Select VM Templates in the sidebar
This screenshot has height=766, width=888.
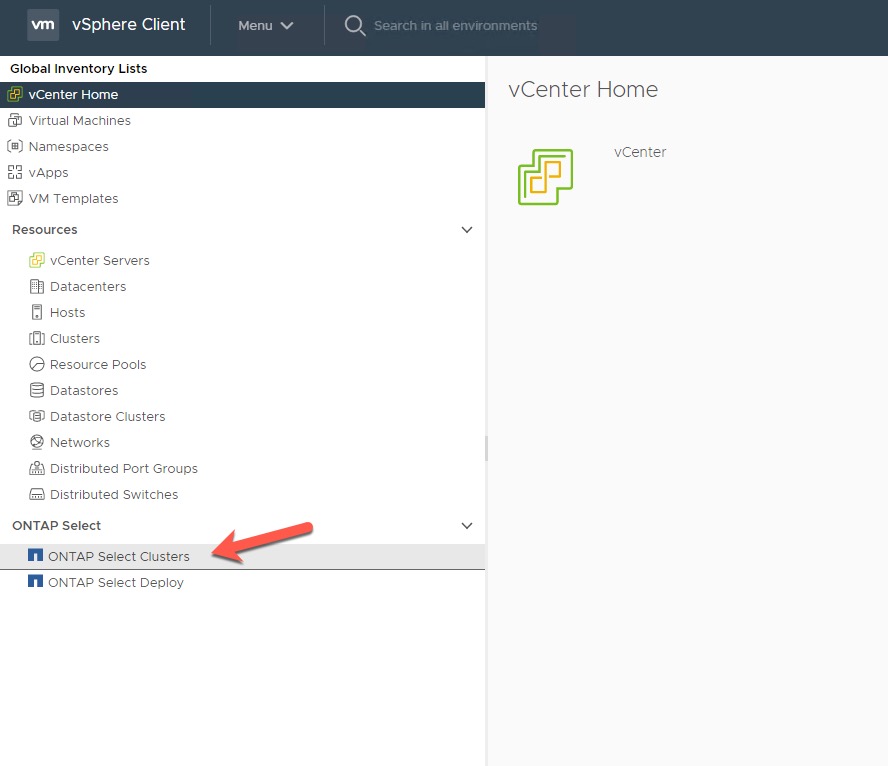73,198
